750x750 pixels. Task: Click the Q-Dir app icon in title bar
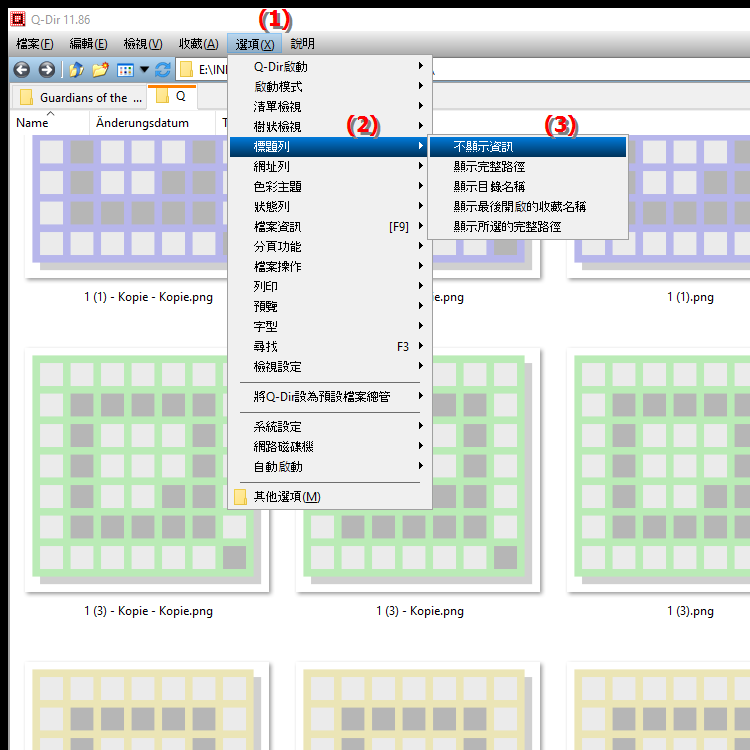(x=18, y=19)
